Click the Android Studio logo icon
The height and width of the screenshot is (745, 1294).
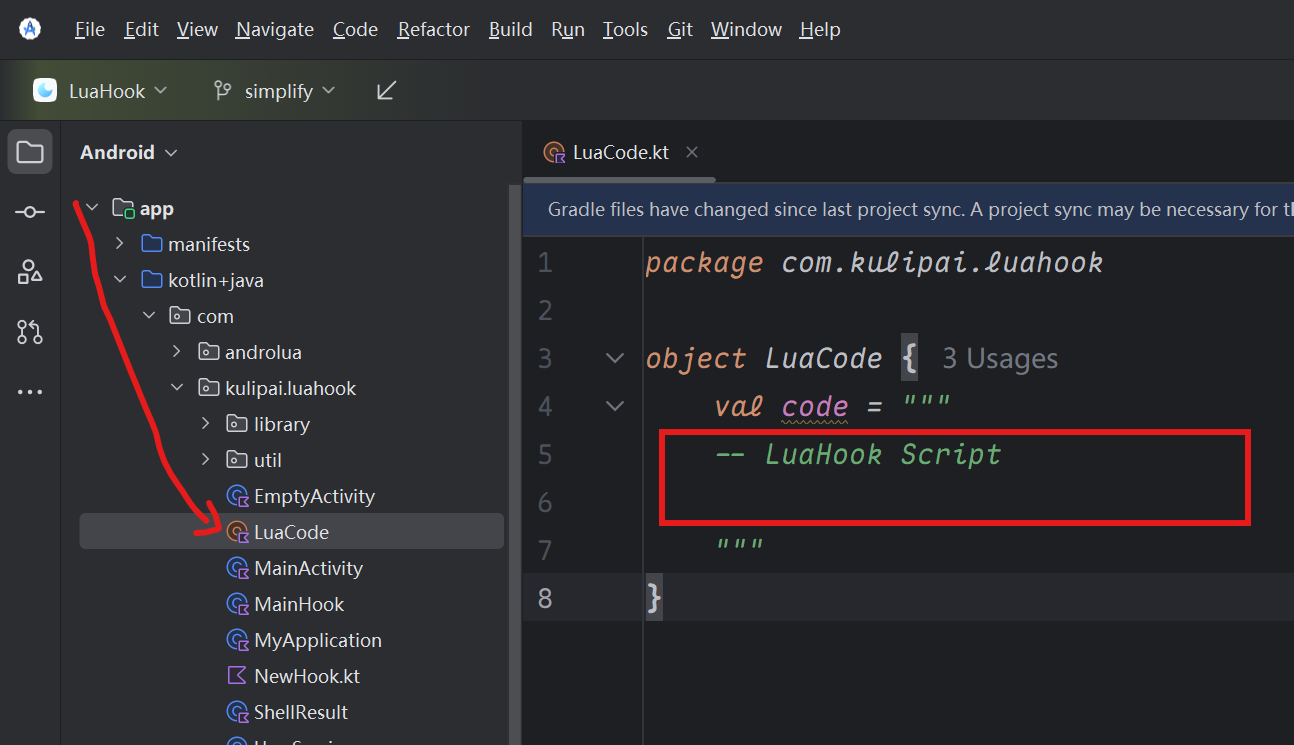pos(30,29)
